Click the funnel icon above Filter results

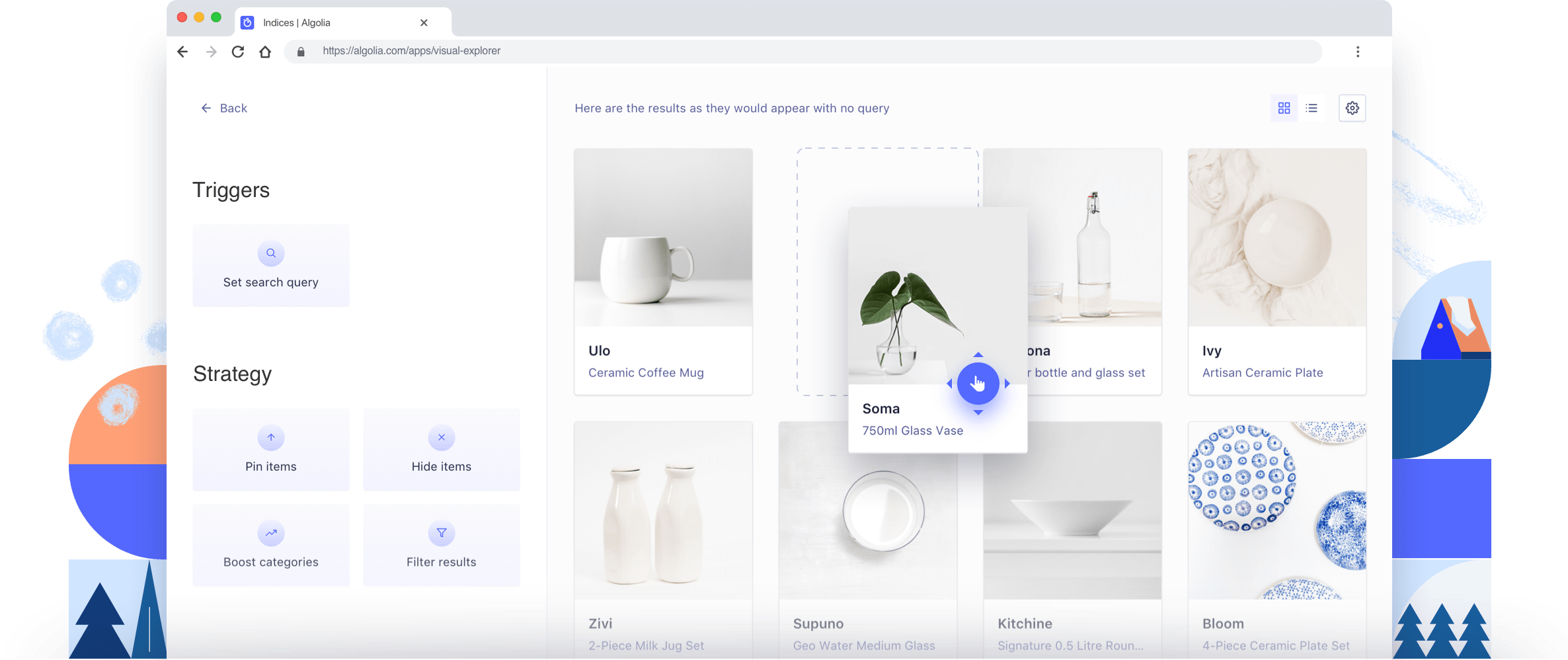click(442, 533)
